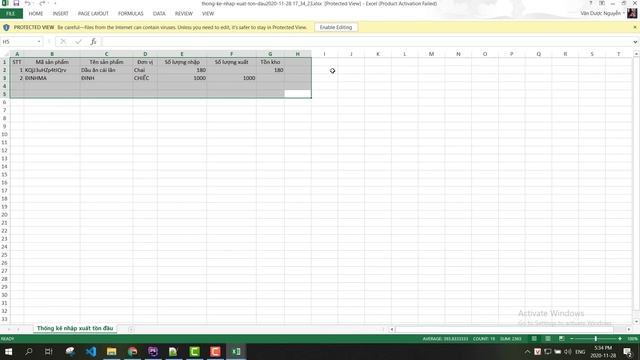Viewport: 640px width, 360px height.
Task: Select the row 10 header
Action: tap(4, 134)
